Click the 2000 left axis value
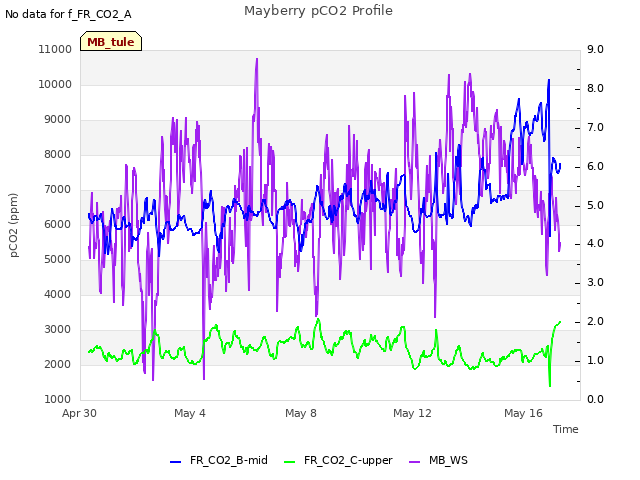The width and height of the screenshot is (640, 480). pyautogui.click(x=58, y=364)
